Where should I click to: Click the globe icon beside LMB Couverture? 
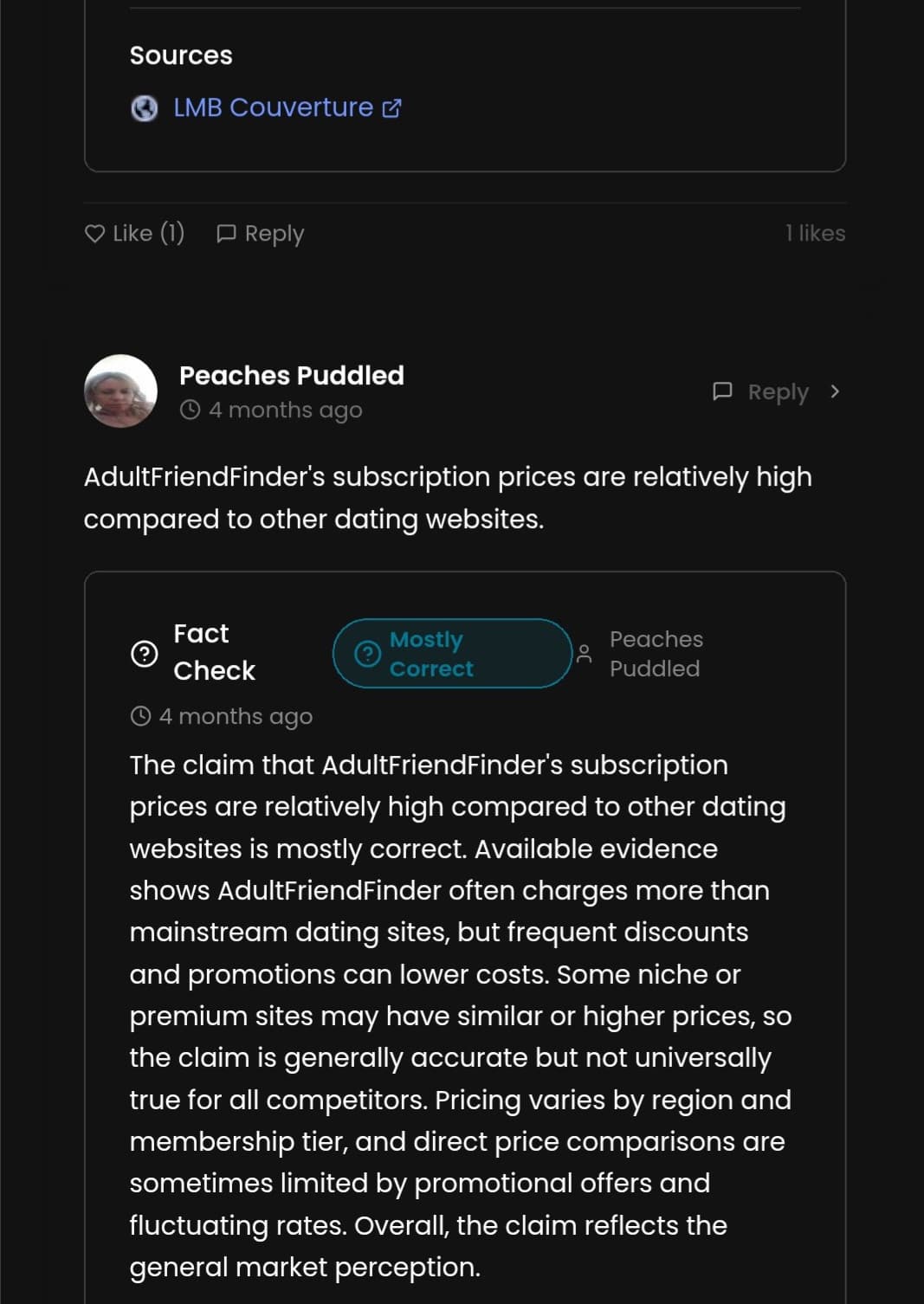(x=144, y=108)
